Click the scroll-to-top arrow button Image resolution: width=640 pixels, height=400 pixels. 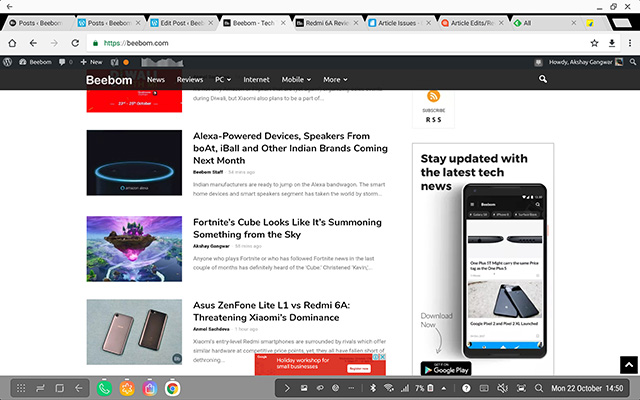pos(626,366)
